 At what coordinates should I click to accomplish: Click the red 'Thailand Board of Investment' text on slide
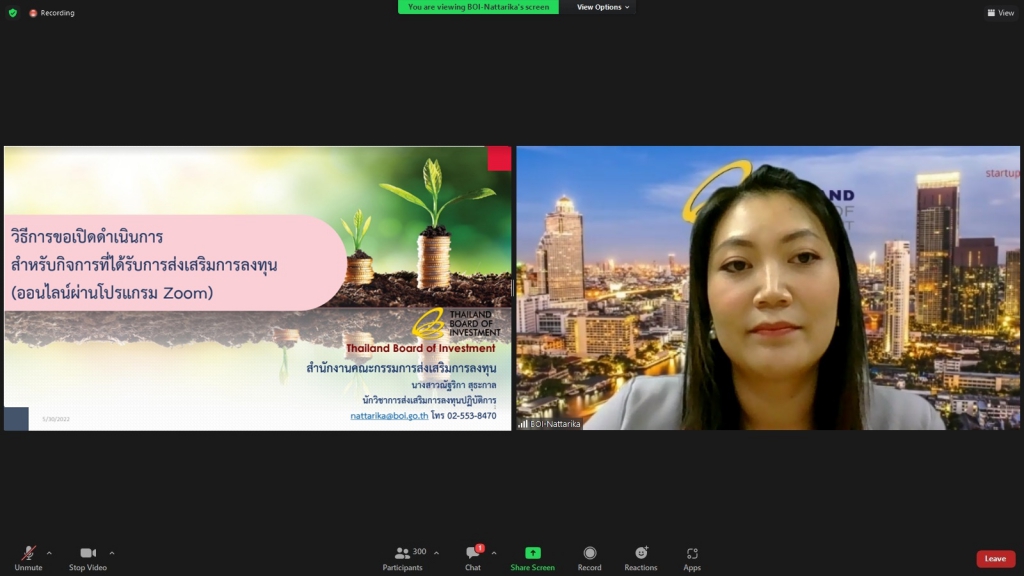pos(421,348)
